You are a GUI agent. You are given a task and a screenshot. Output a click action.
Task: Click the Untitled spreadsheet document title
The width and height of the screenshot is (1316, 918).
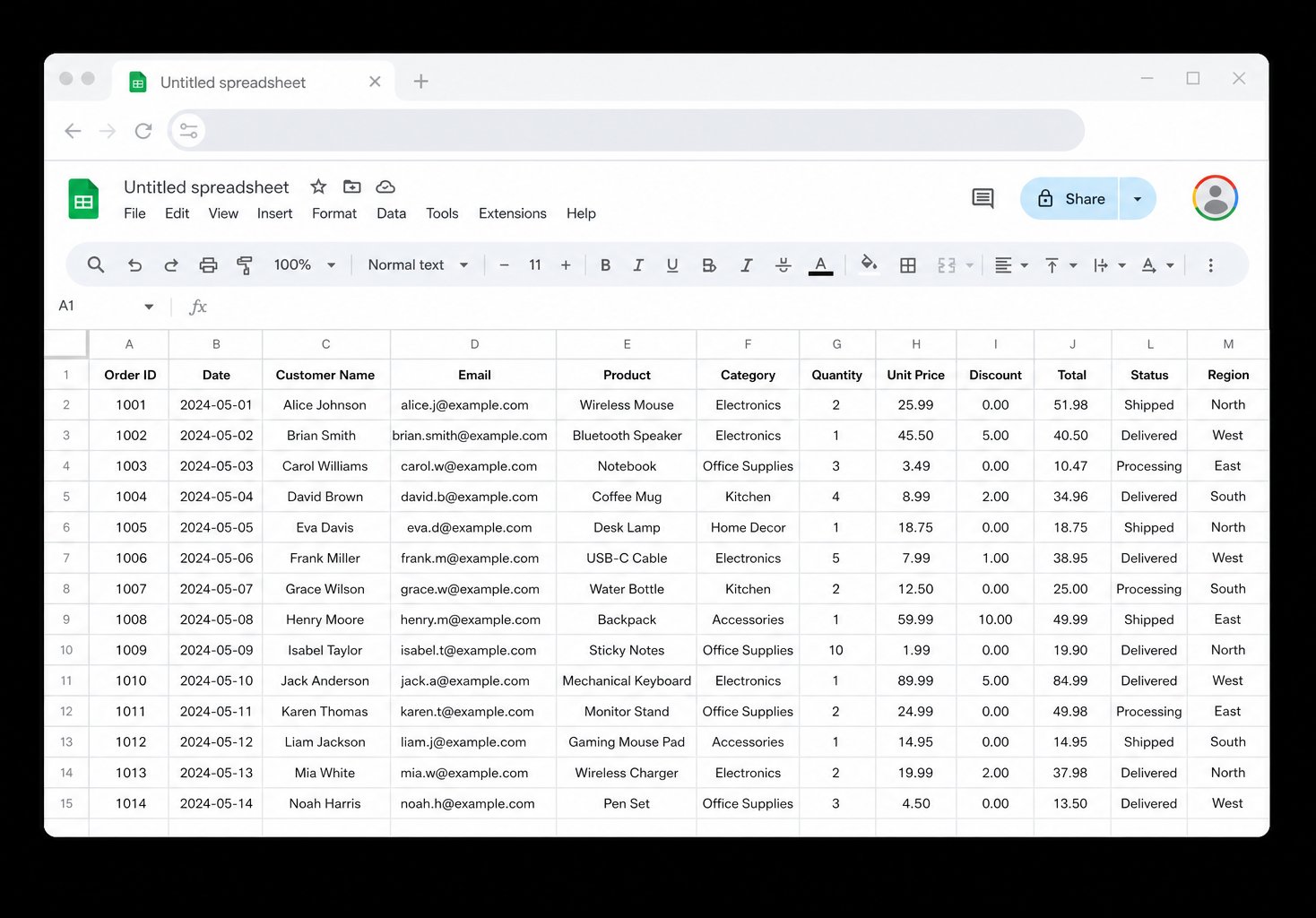206,186
